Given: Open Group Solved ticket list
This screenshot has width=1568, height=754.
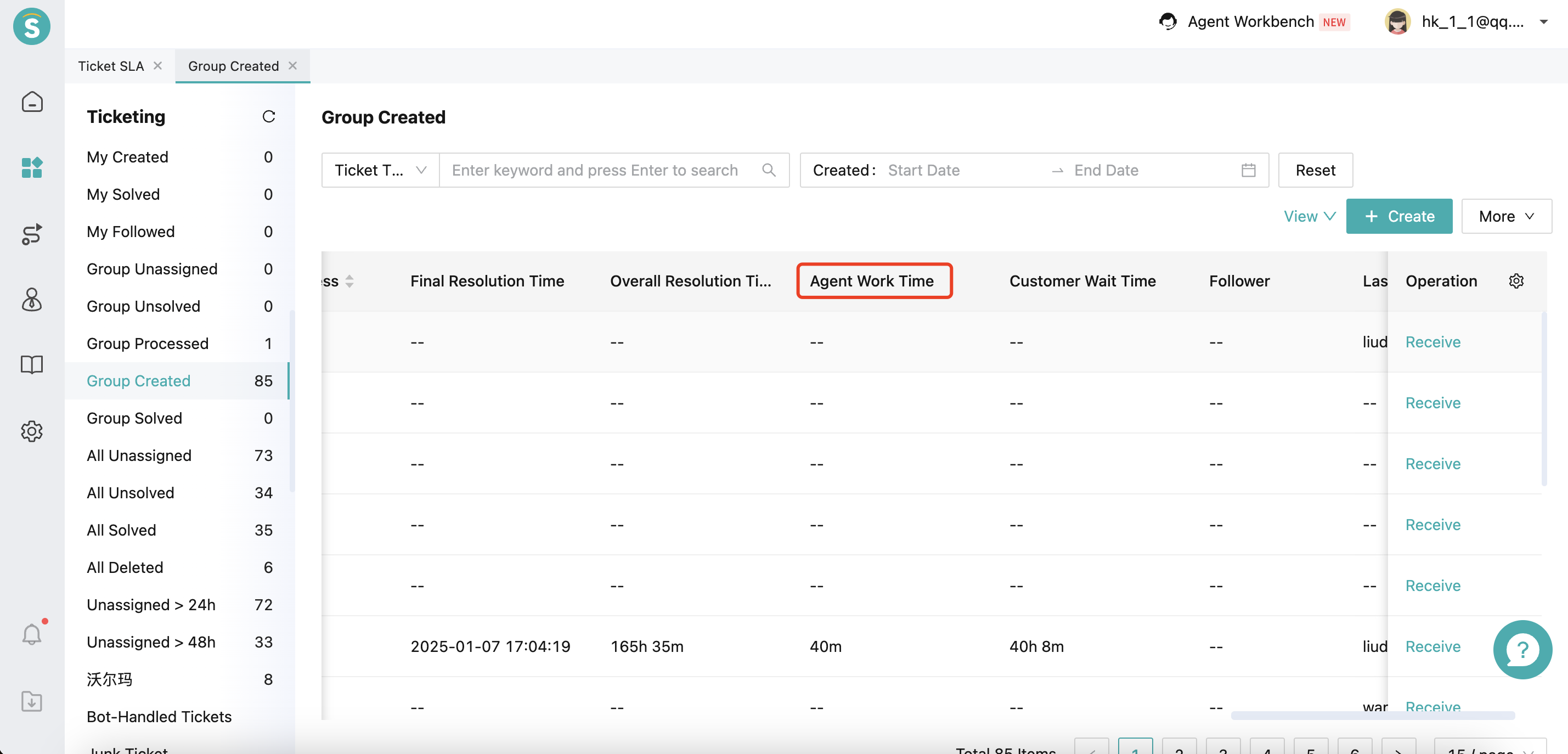Looking at the screenshot, I should (179, 418).
